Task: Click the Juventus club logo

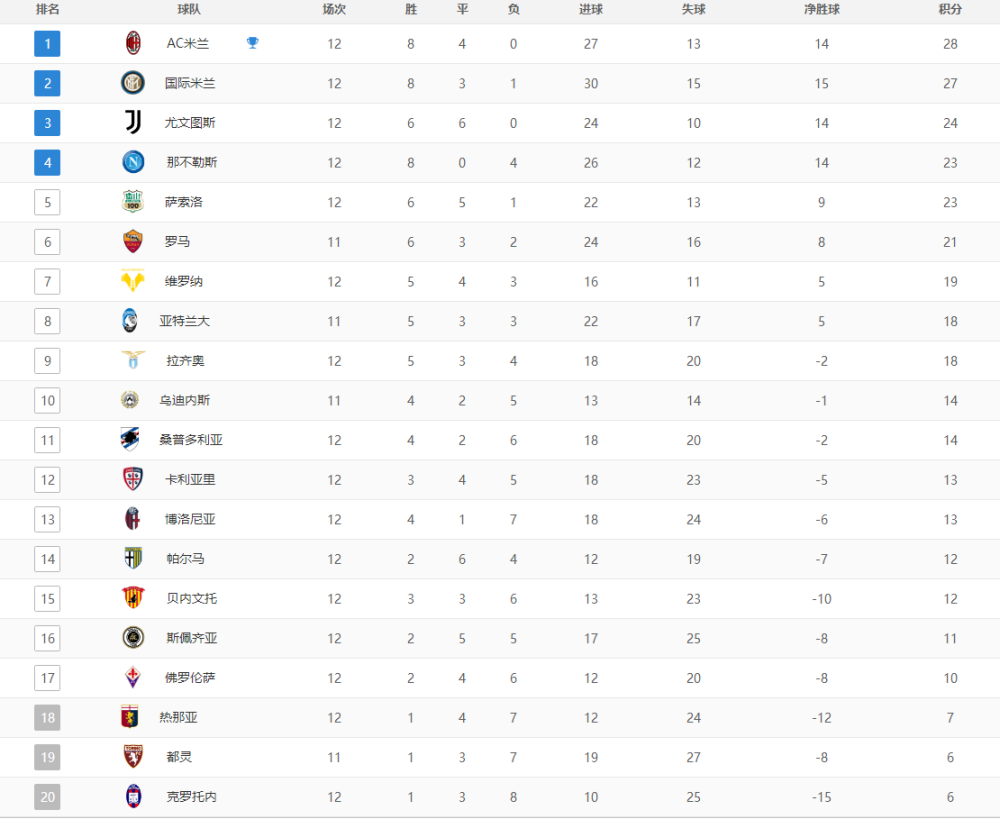Action: pos(133,123)
